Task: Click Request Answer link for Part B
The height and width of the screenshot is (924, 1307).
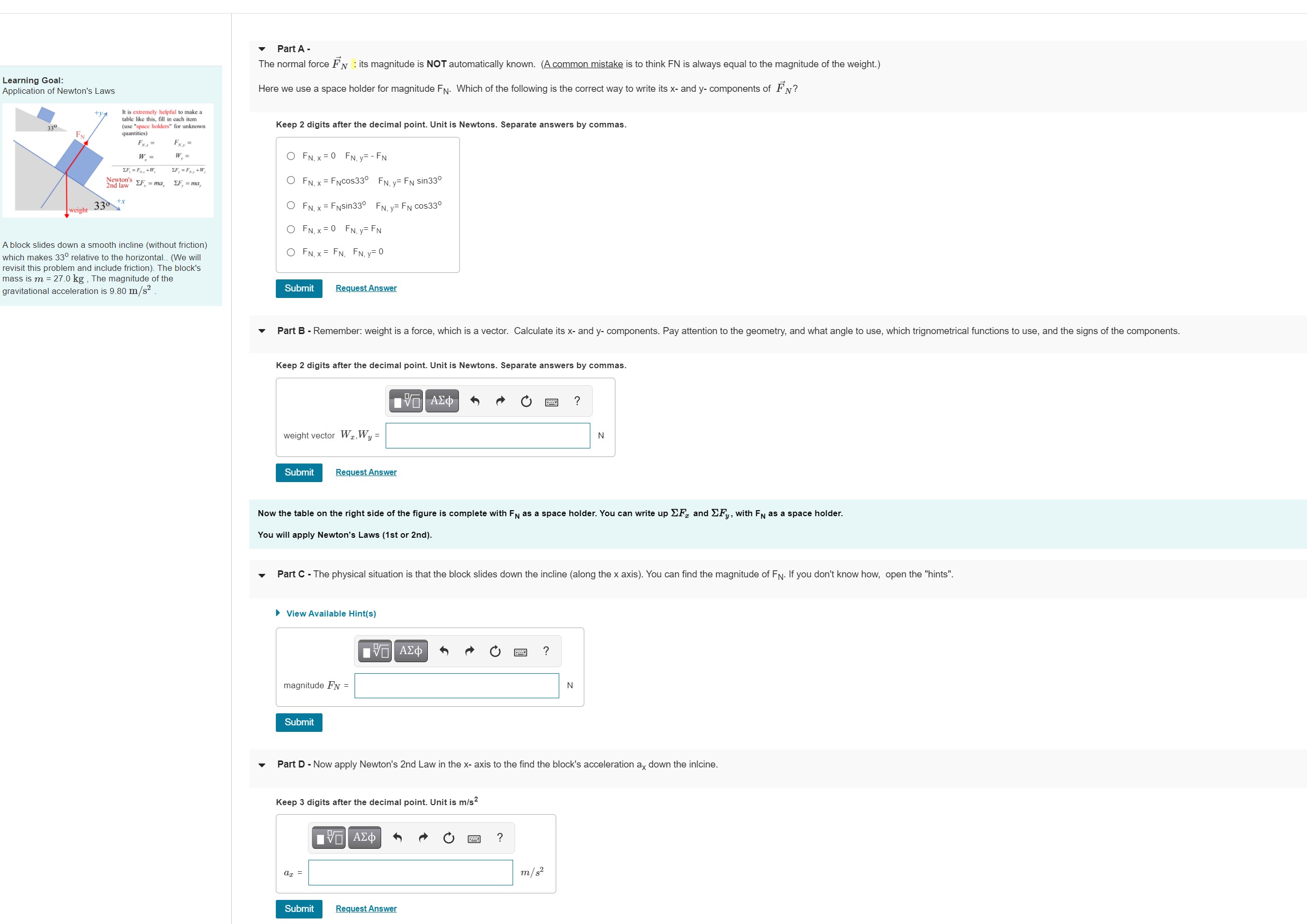Action: point(366,472)
